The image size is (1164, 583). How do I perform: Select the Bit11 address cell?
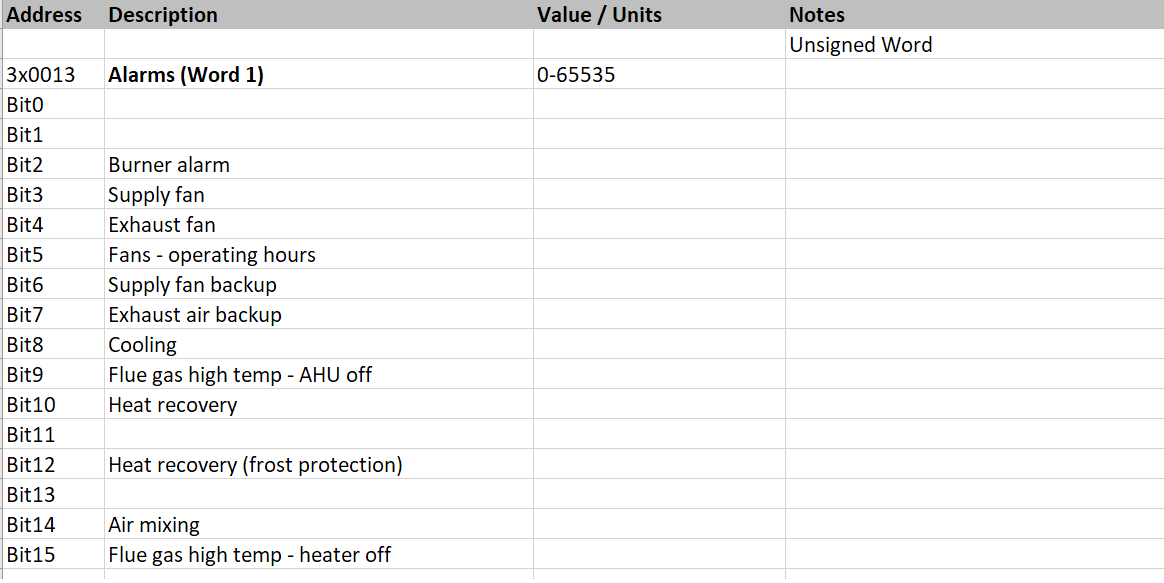click(x=31, y=435)
